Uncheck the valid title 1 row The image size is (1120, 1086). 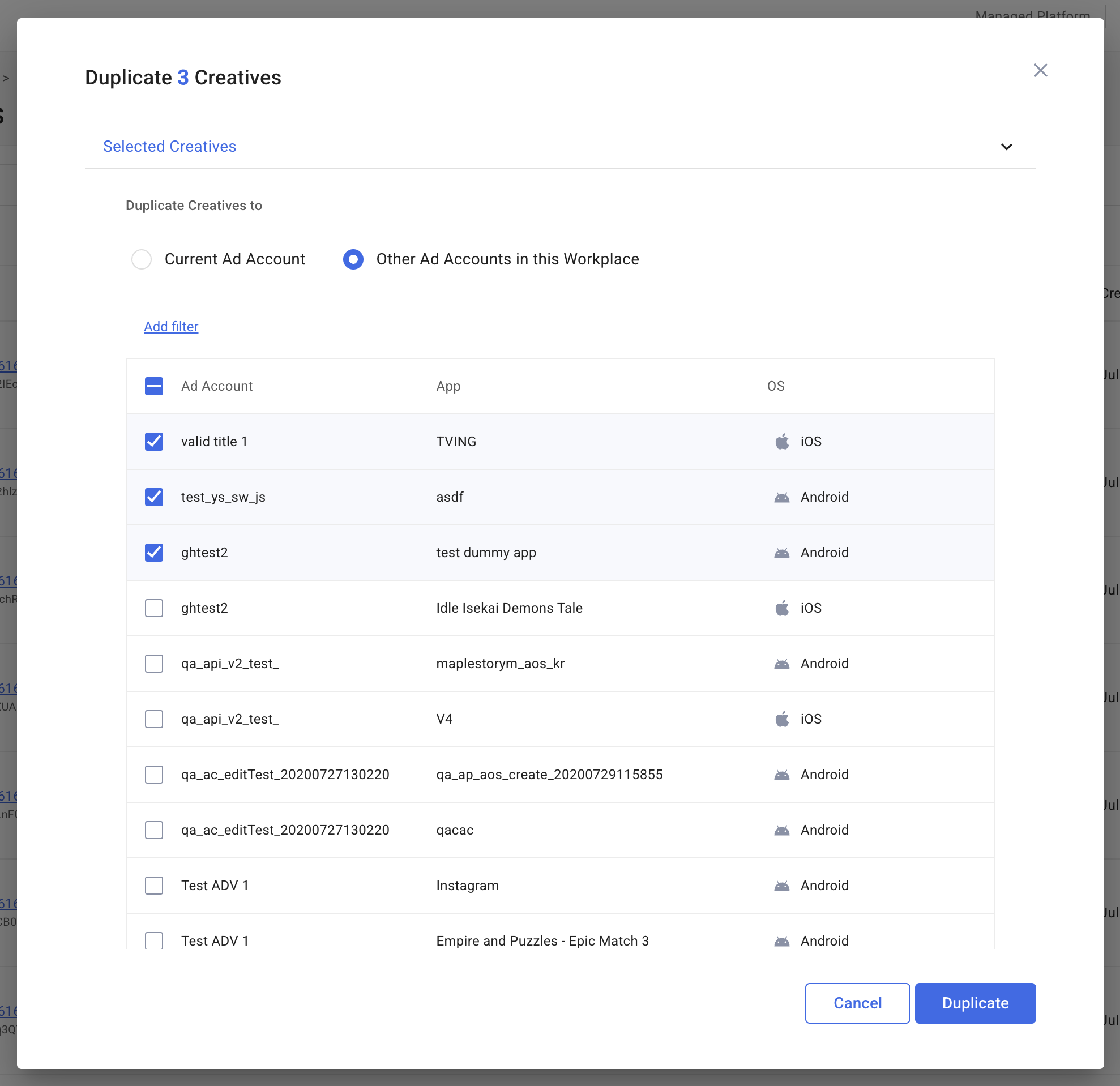coord(153,442)
